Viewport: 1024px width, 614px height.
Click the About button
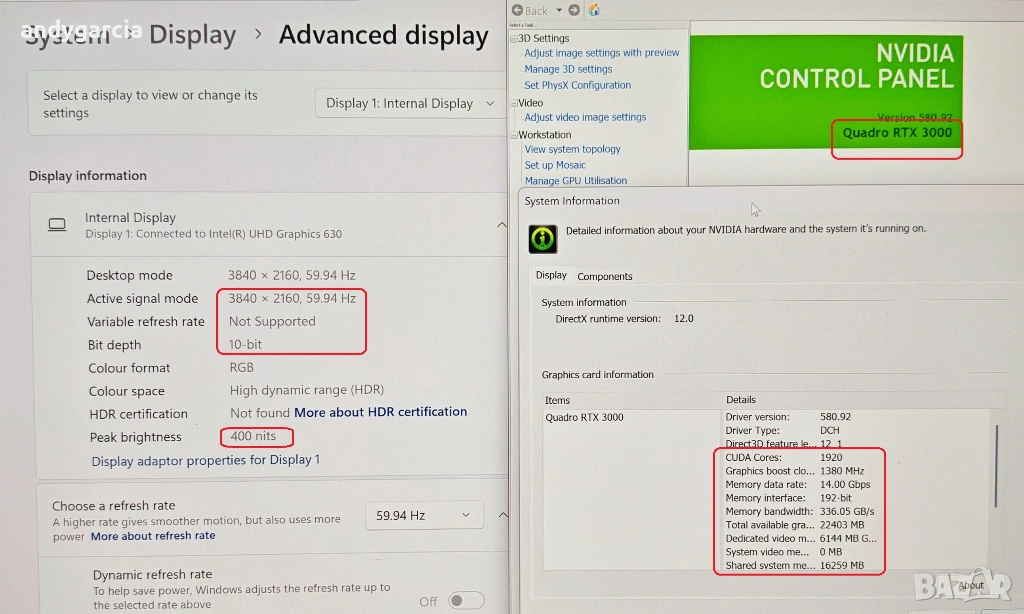(970, 585)
